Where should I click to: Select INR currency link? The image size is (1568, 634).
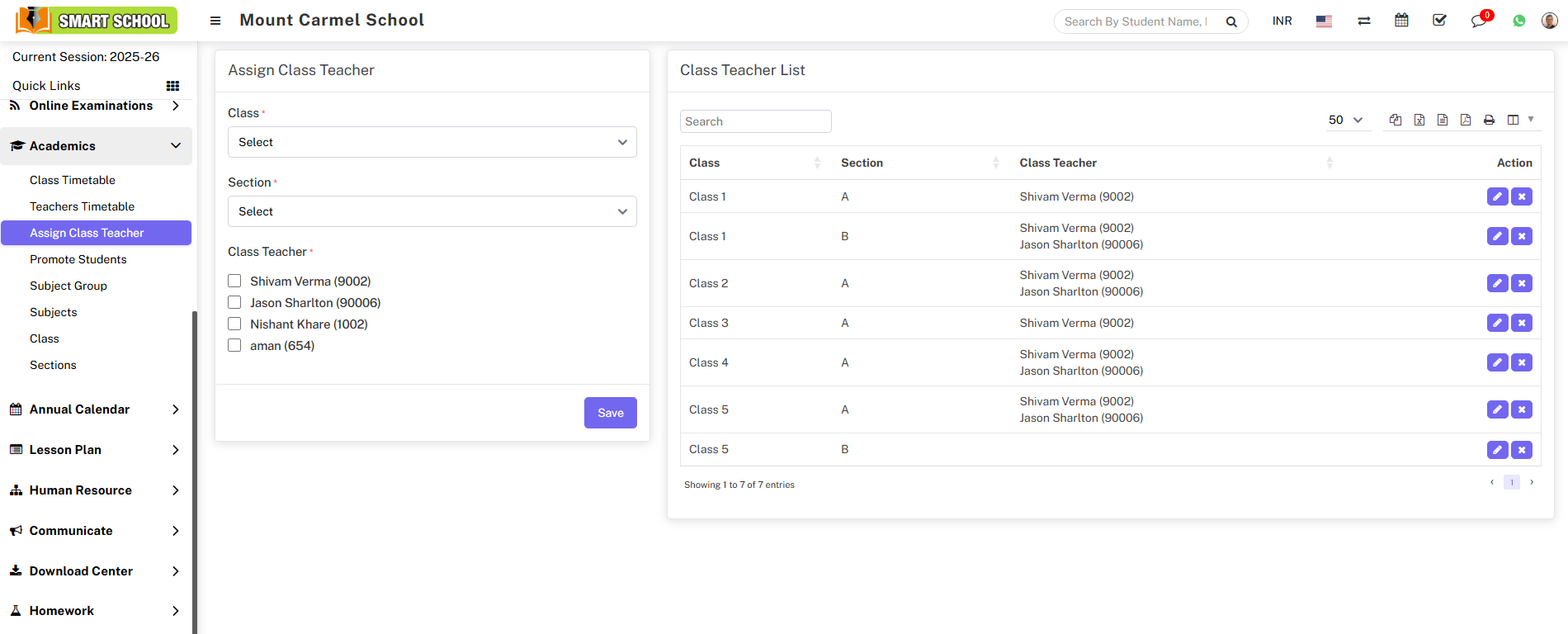[x=1282, y=21]
